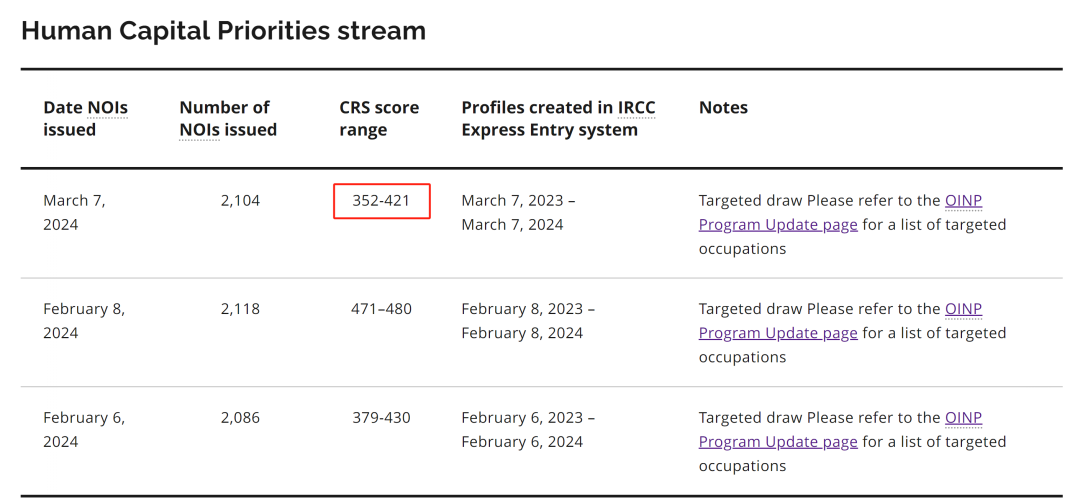Select the 471–480 CRS score cell

click(381, 309)
